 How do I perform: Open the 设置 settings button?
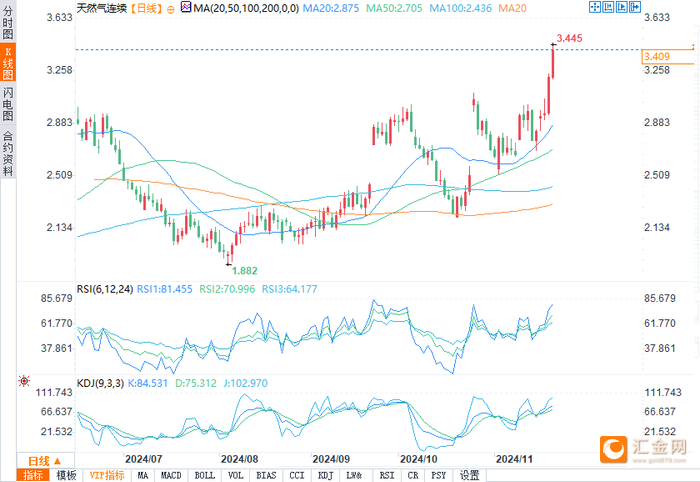(470, 476)
